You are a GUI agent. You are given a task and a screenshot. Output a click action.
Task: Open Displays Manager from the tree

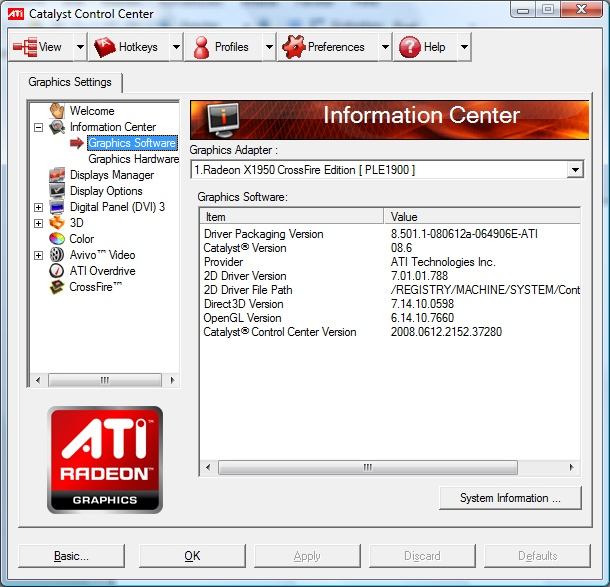coord(112,175)
